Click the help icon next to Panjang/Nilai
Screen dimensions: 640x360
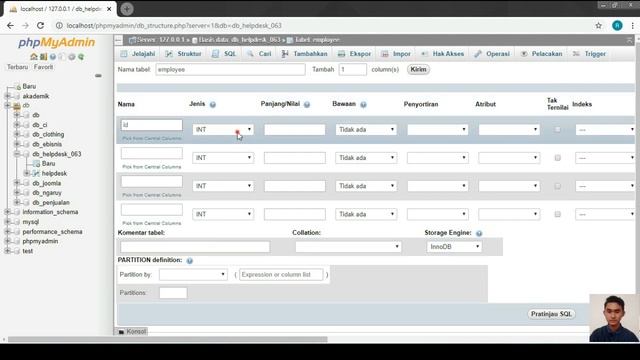tap(307, 104)
